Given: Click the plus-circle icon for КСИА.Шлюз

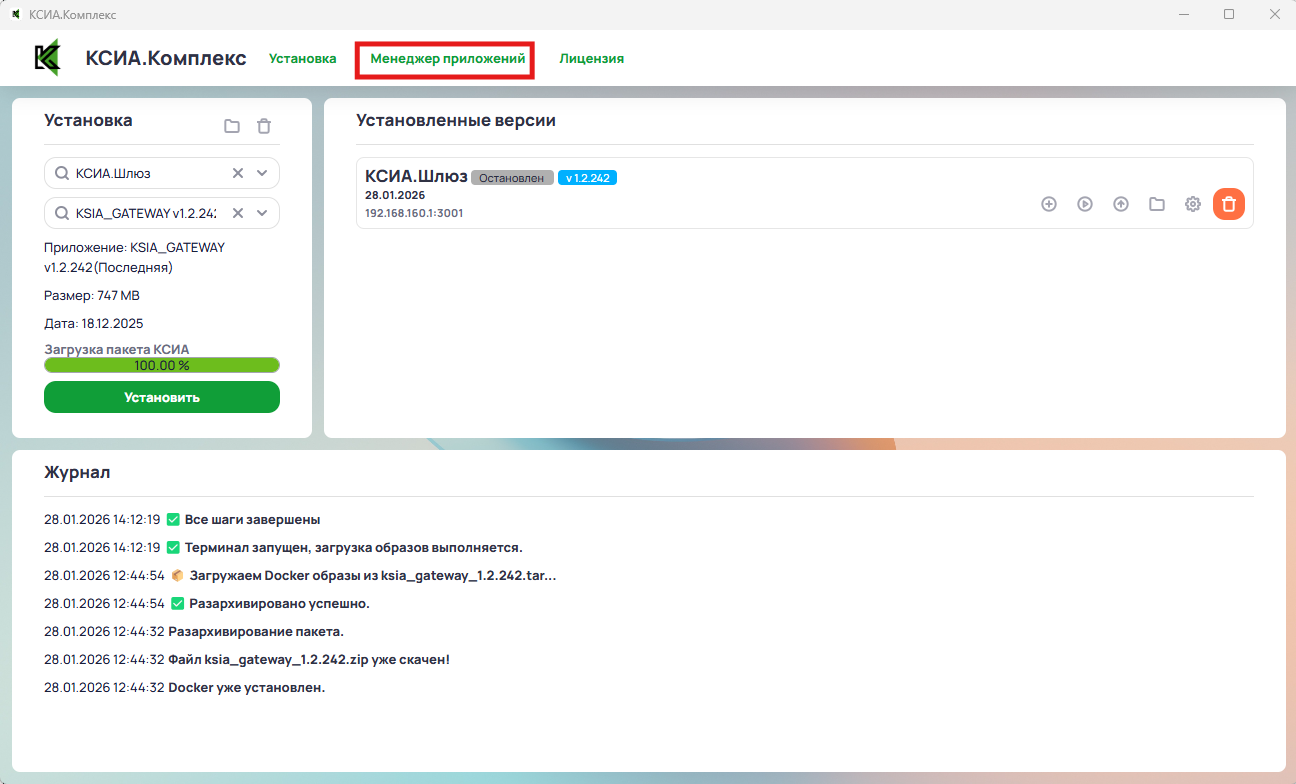Looking at the screenshot, I should point(1049,204).
